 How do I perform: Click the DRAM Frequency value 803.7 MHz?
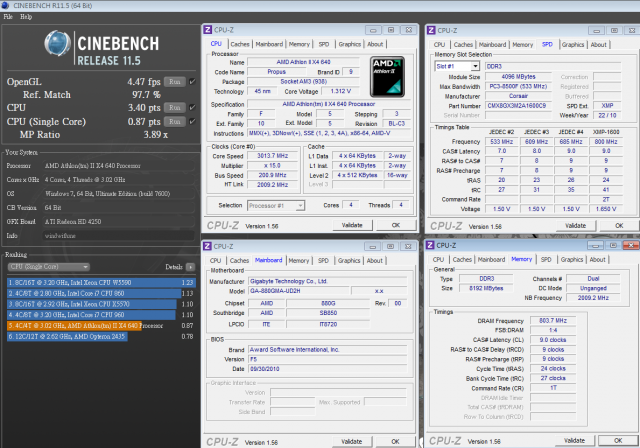[x=553, y=321]
